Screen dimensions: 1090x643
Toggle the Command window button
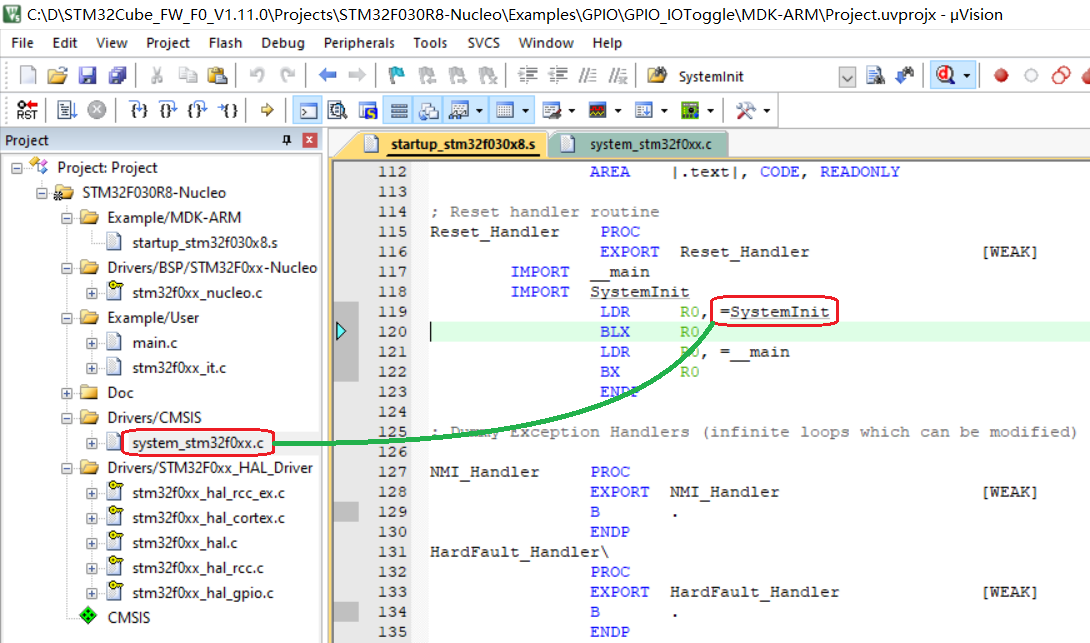pos(308,110)
